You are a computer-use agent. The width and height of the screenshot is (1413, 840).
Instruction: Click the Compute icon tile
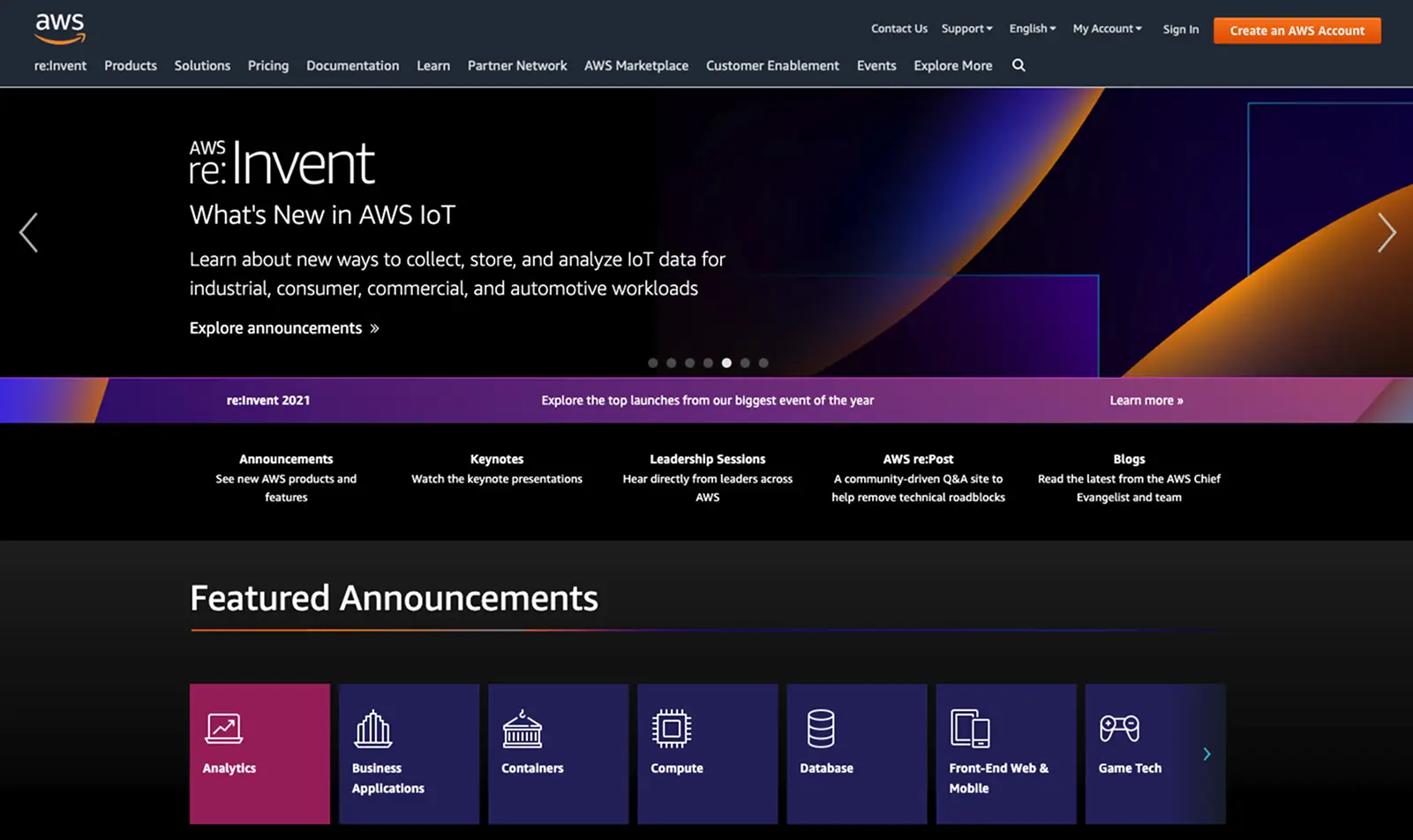click(x=707, y=753)
